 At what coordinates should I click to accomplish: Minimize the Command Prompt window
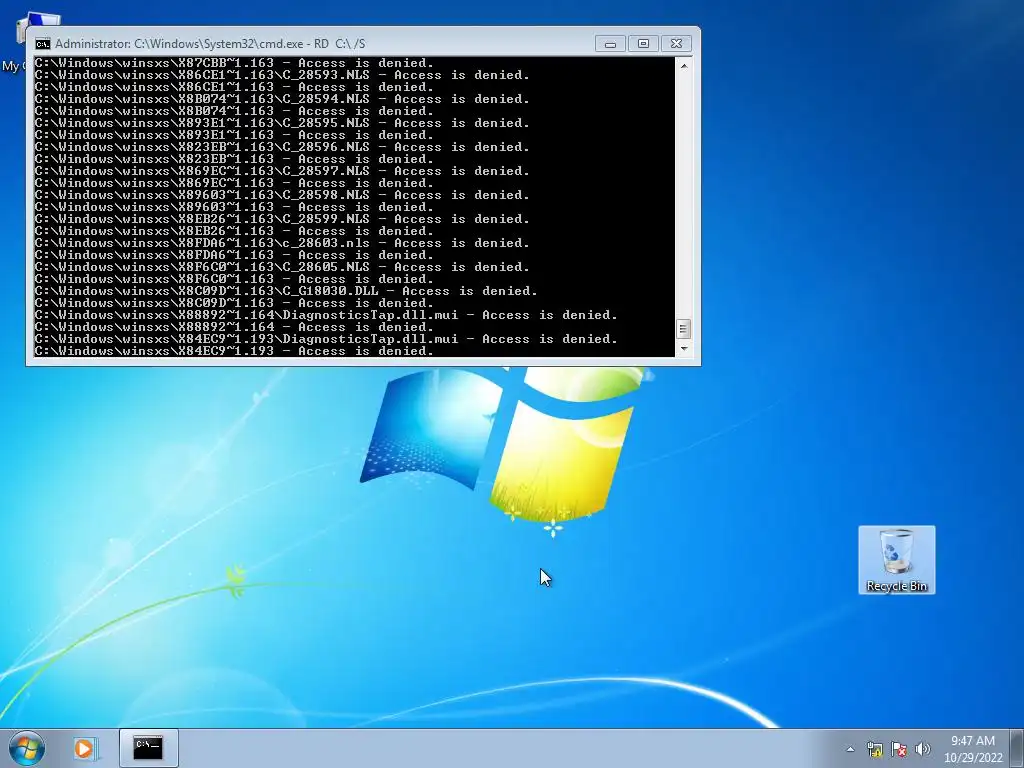click(x=610, y=44)
